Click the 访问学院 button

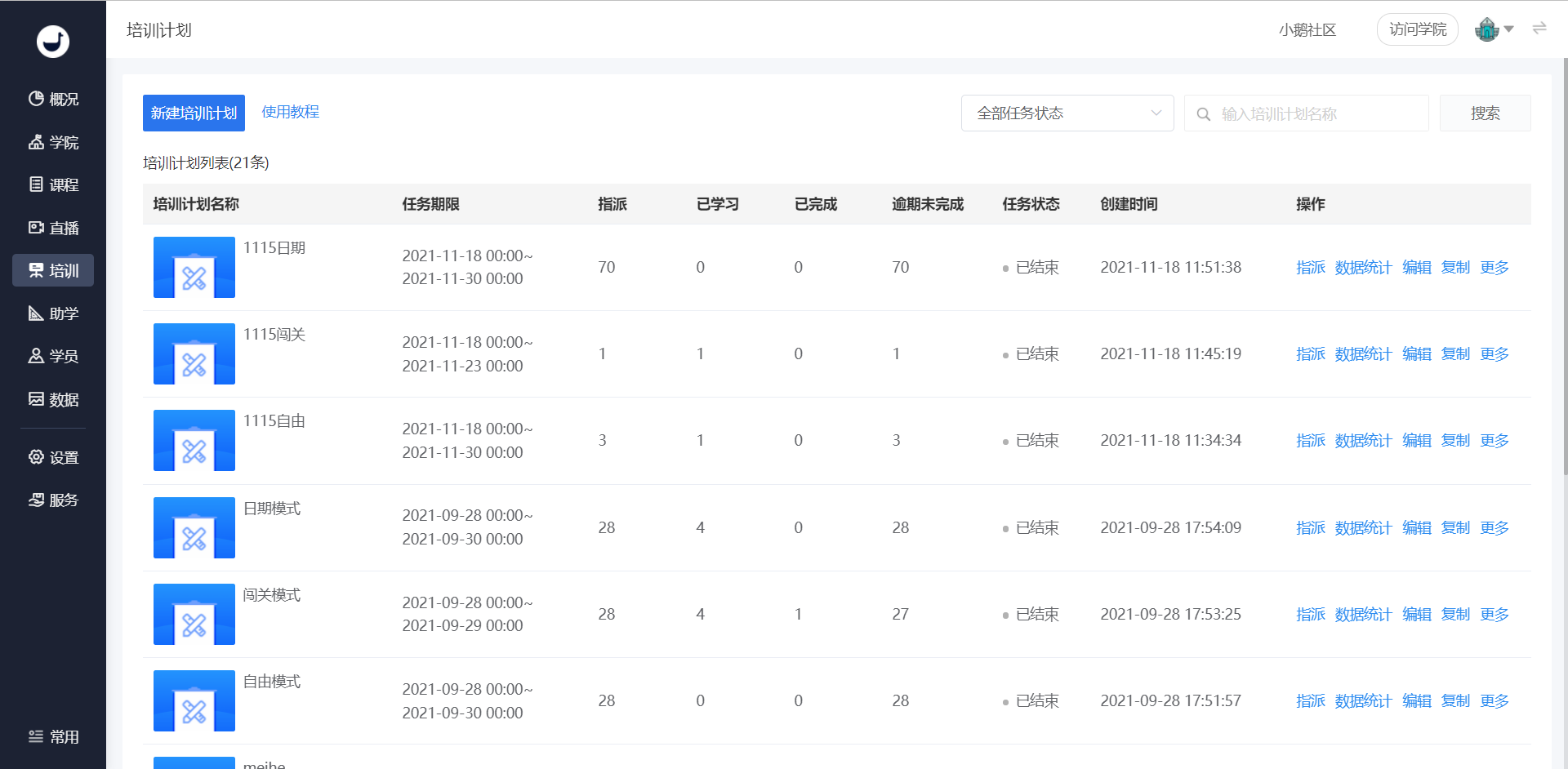1418,29
